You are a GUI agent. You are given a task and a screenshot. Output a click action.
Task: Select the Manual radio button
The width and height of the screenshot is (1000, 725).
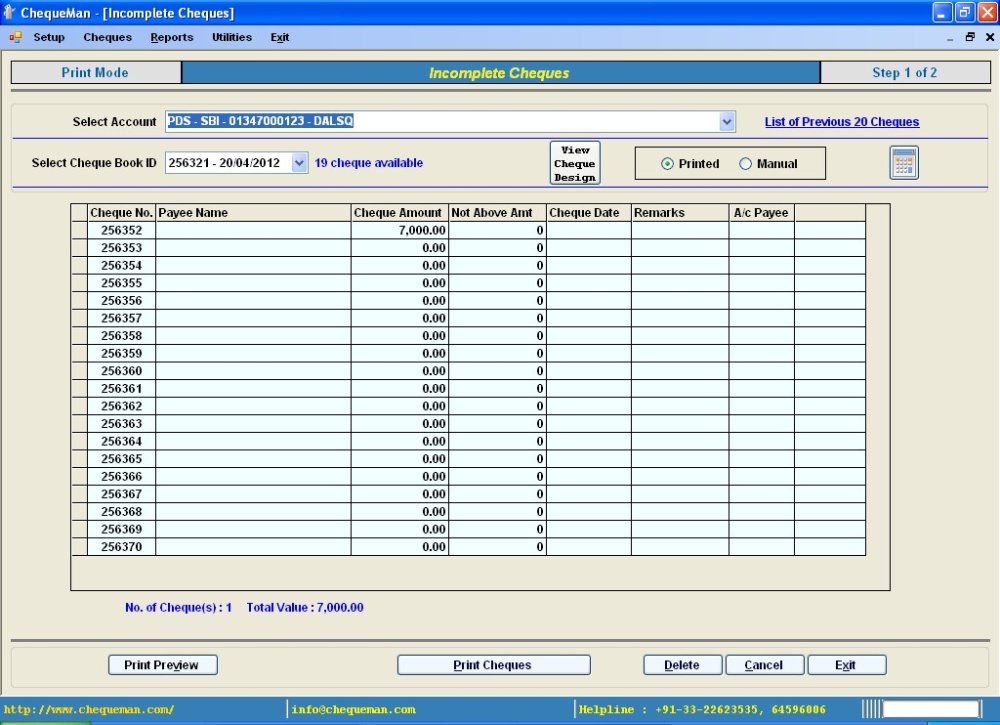pos(745,162)
